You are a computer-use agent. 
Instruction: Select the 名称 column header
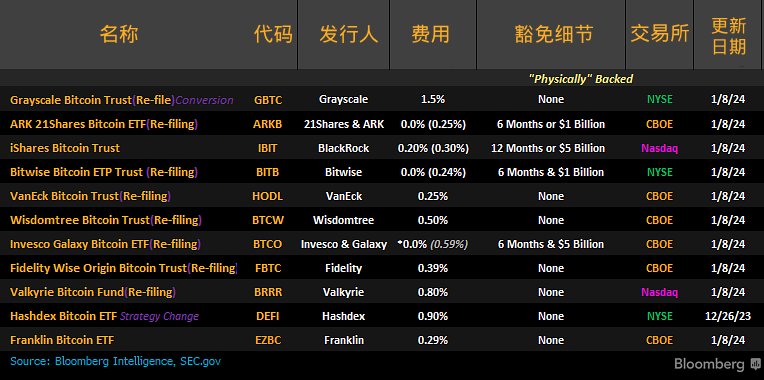pos(119,35)
